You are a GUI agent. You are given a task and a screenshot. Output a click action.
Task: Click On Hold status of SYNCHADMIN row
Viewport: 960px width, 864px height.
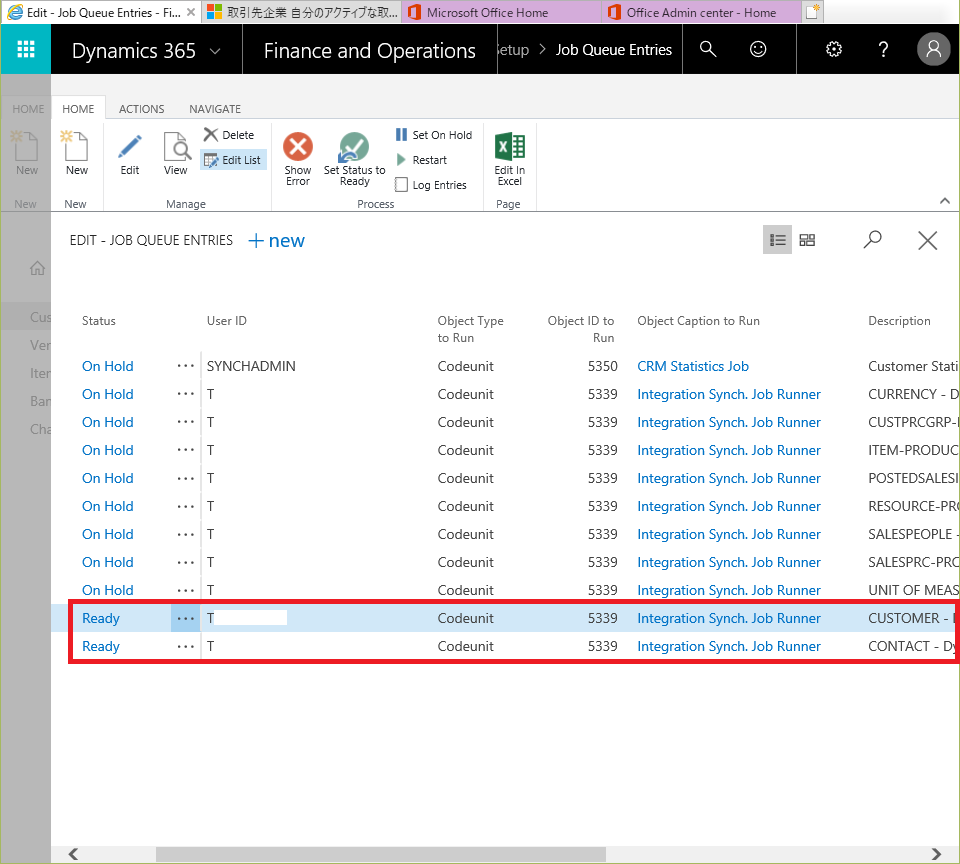click(108, 366)
